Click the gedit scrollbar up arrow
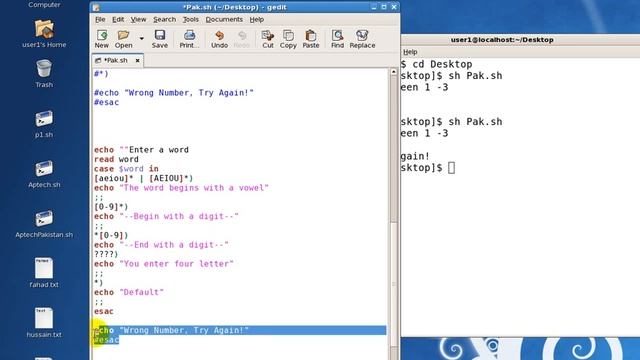Viewport: 640px width, 360px height. pos(393,72)
